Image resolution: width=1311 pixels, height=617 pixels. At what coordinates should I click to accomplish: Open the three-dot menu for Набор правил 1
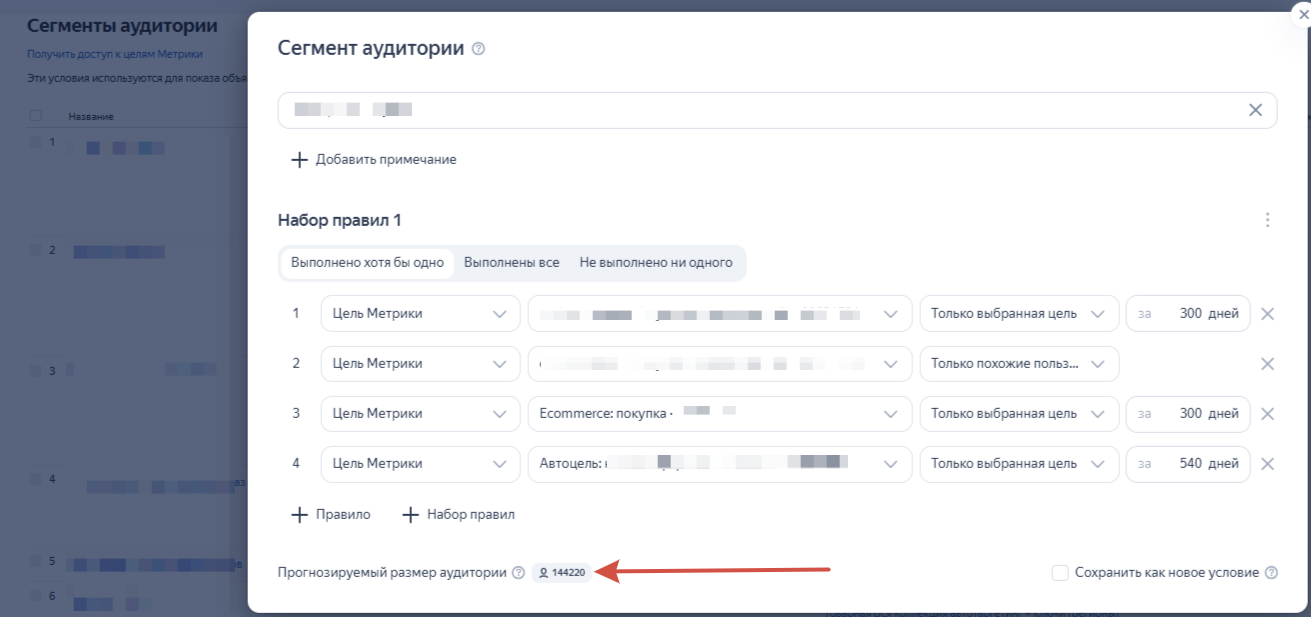click(x=1267, y=220)
